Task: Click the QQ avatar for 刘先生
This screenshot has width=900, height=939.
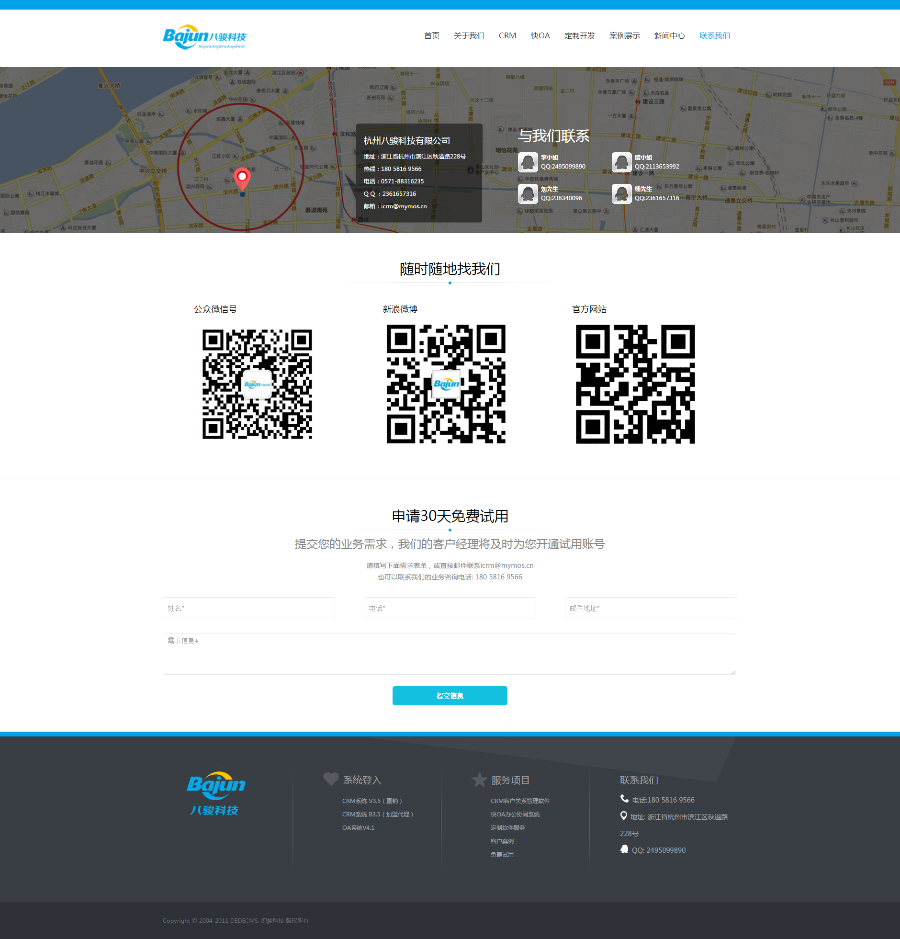Action: click(x=528, y=193)
